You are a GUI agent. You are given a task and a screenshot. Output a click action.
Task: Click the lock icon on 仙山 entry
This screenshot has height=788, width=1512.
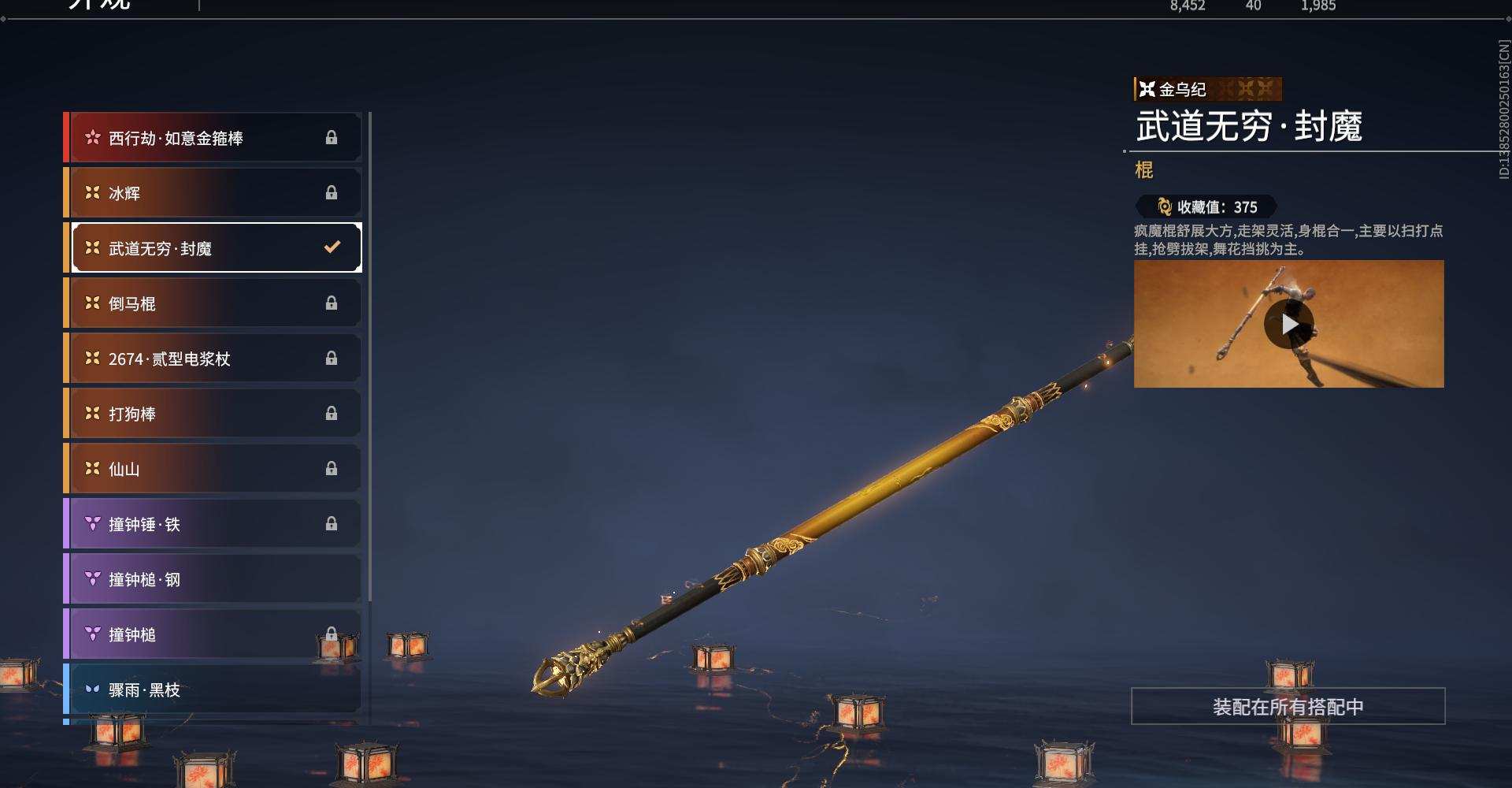(332, 469)
